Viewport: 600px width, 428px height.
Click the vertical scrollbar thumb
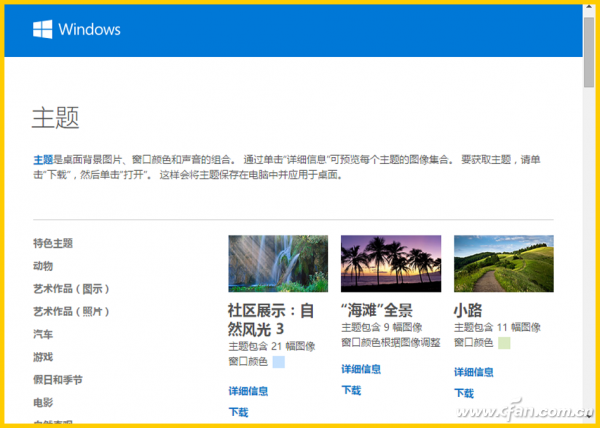(x=589, y=52)
